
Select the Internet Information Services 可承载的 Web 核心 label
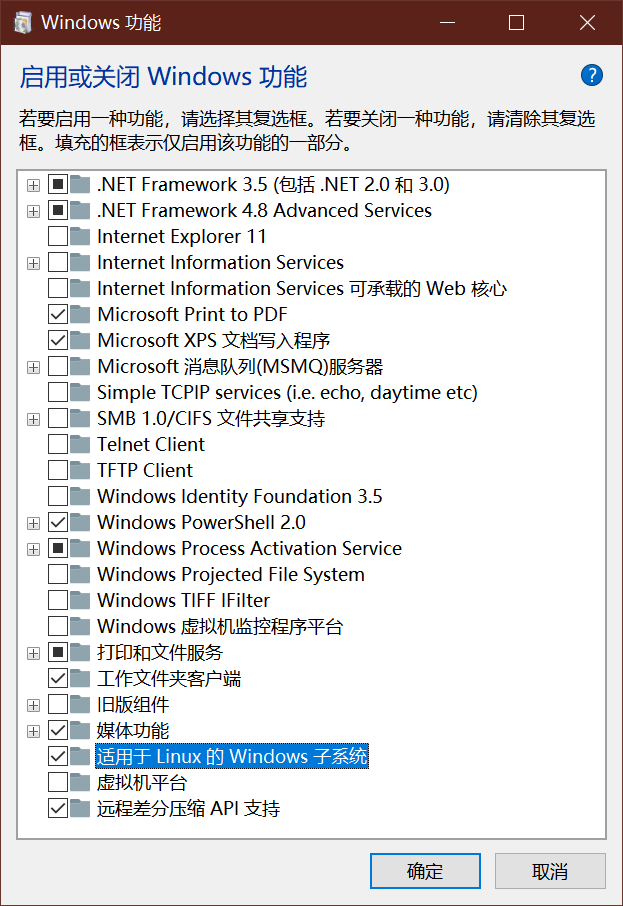(302, 288)
